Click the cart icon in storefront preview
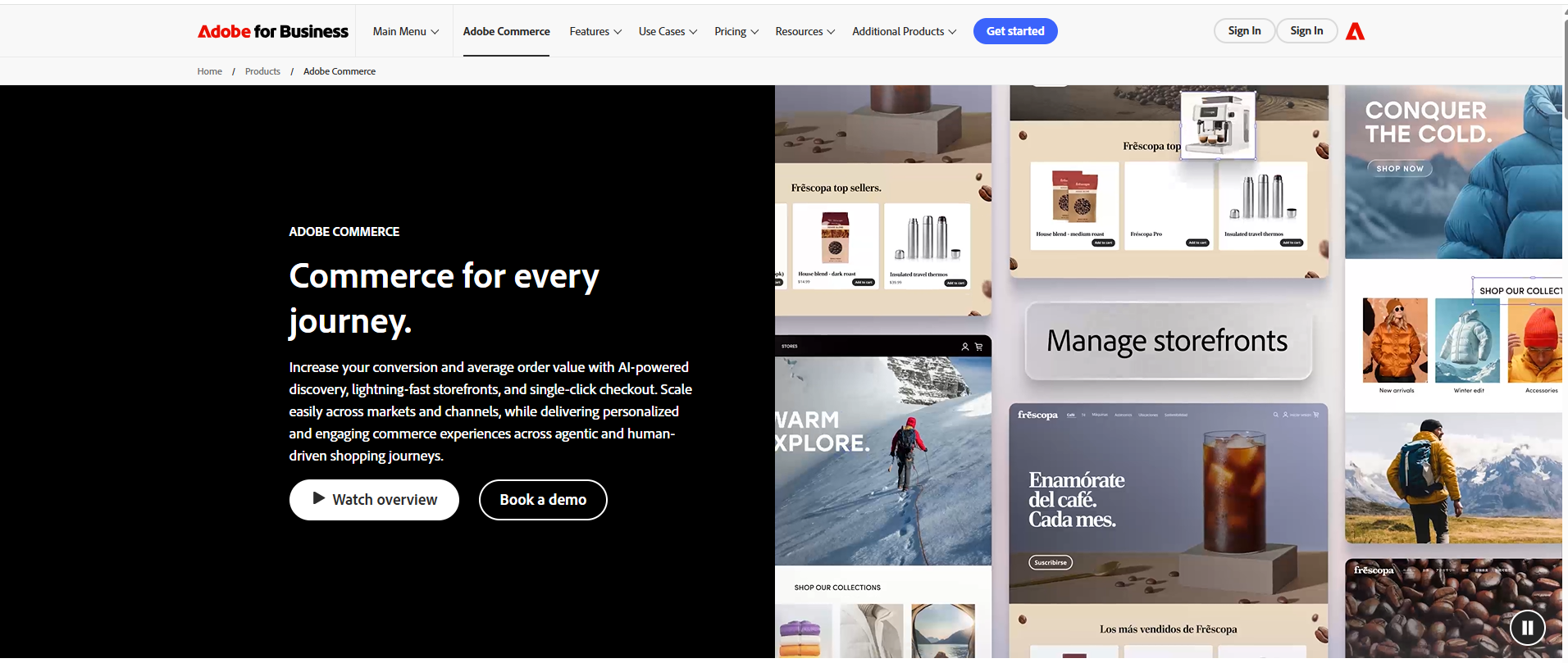 pos(978,347)
